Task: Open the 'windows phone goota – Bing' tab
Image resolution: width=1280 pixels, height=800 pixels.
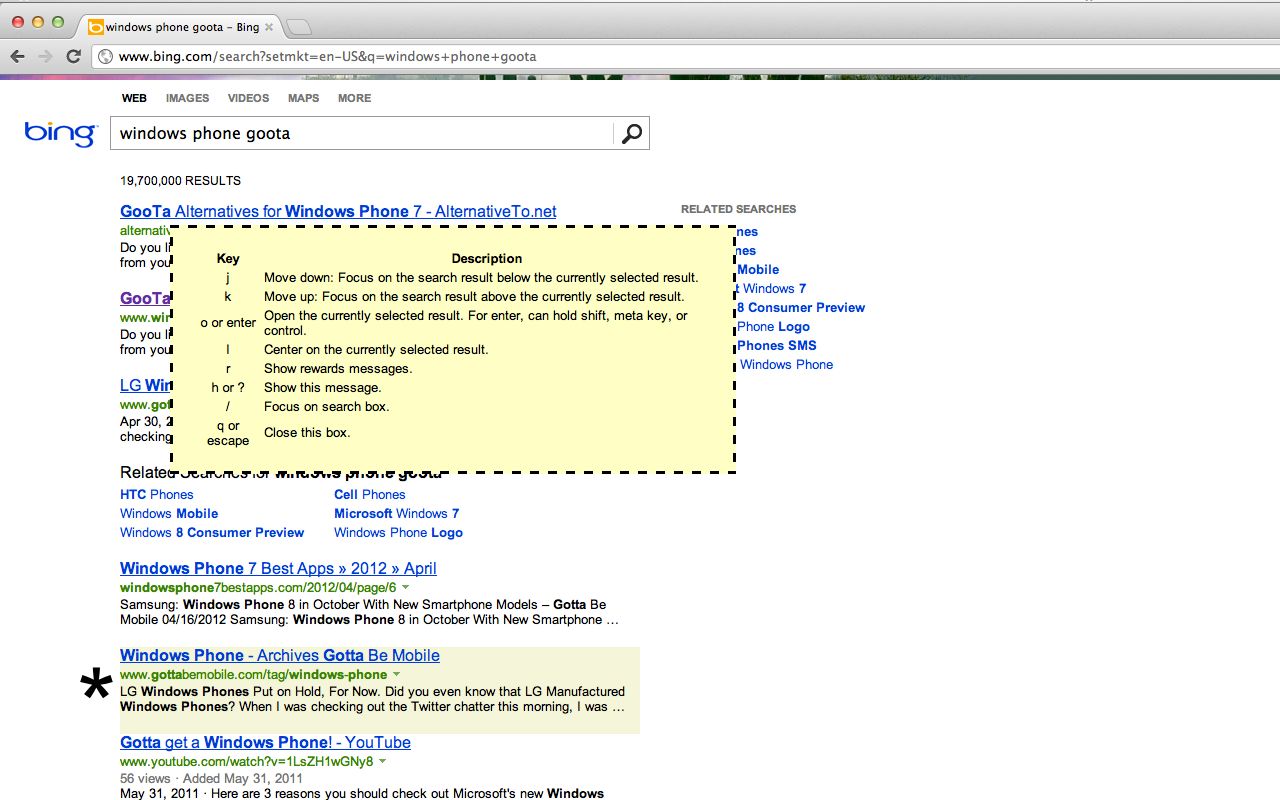Action: point(180,27)
